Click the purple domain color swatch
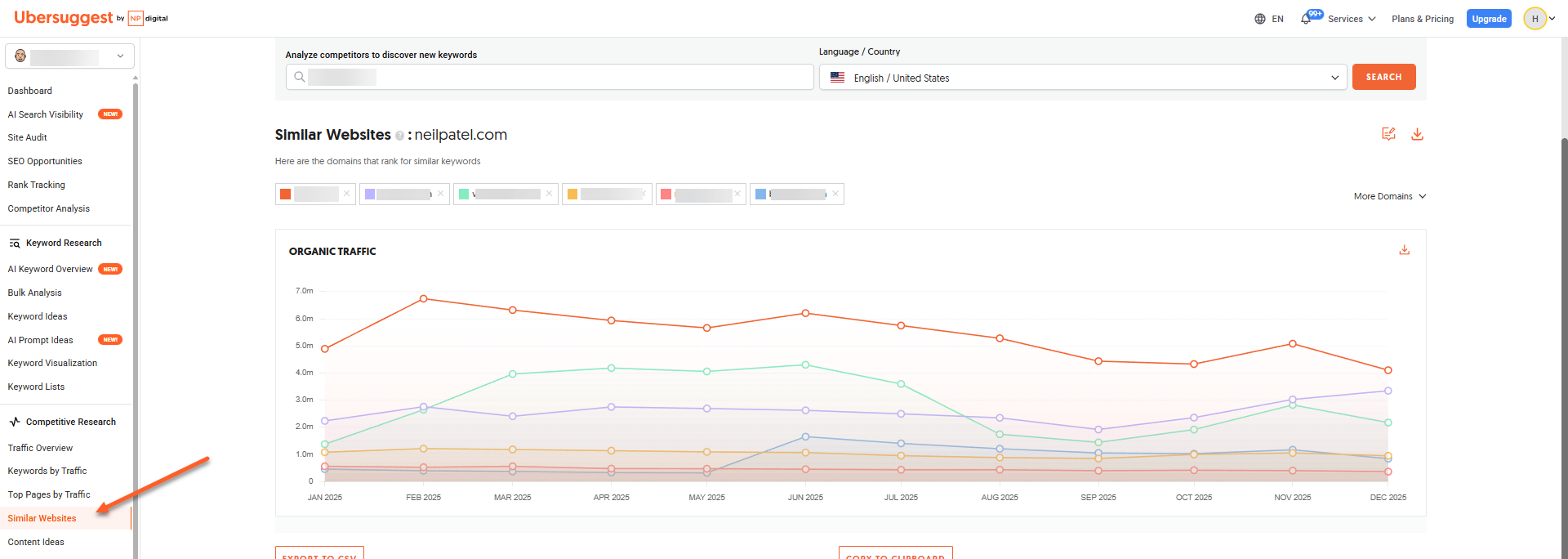 (370, 195)
